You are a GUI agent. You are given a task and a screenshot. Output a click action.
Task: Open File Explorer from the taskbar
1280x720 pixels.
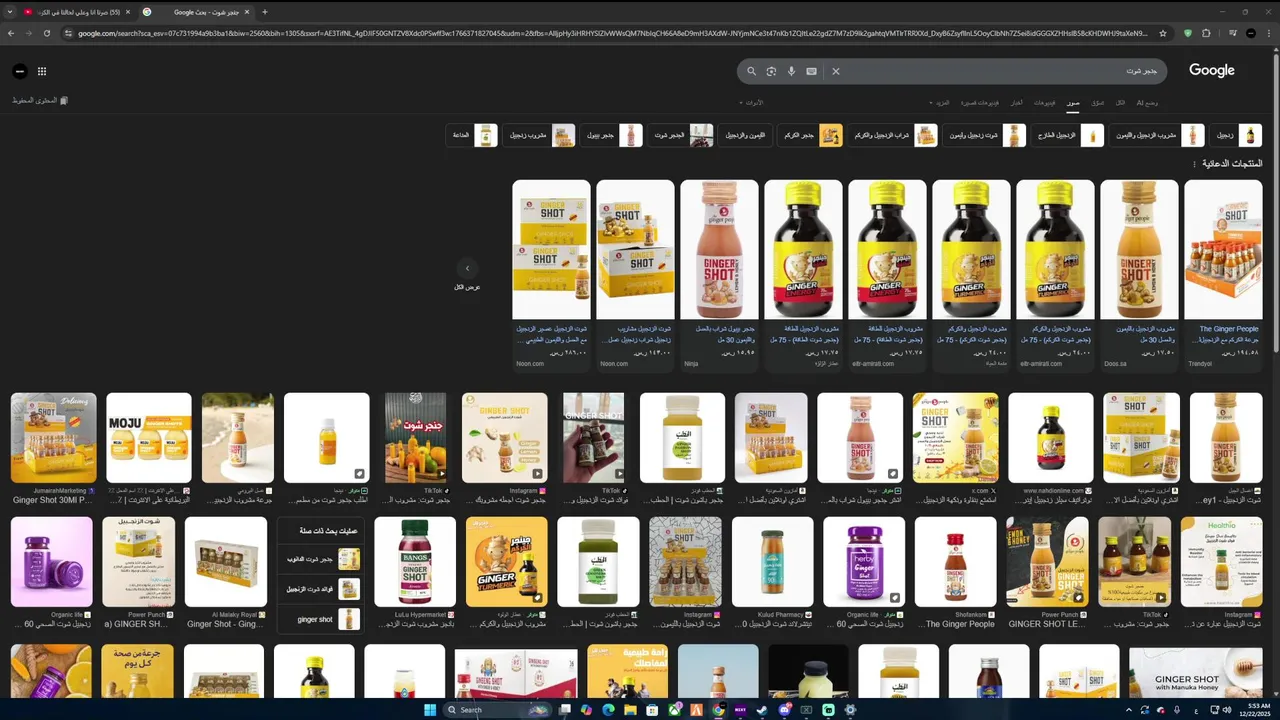click(630, 710)
